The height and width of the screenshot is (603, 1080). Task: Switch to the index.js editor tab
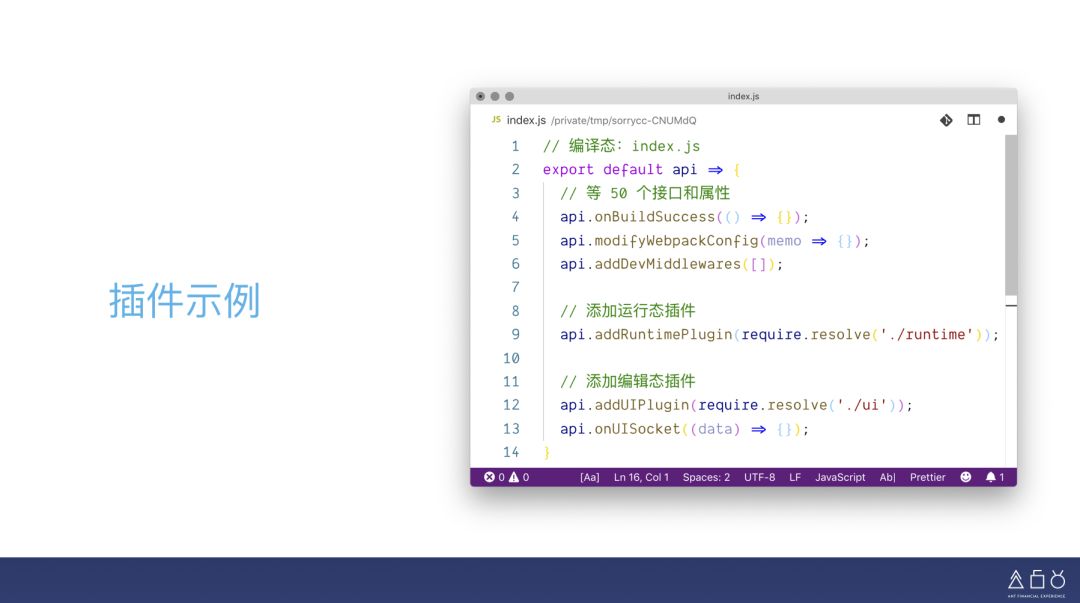pyautogui.click(x=525, y=119)
